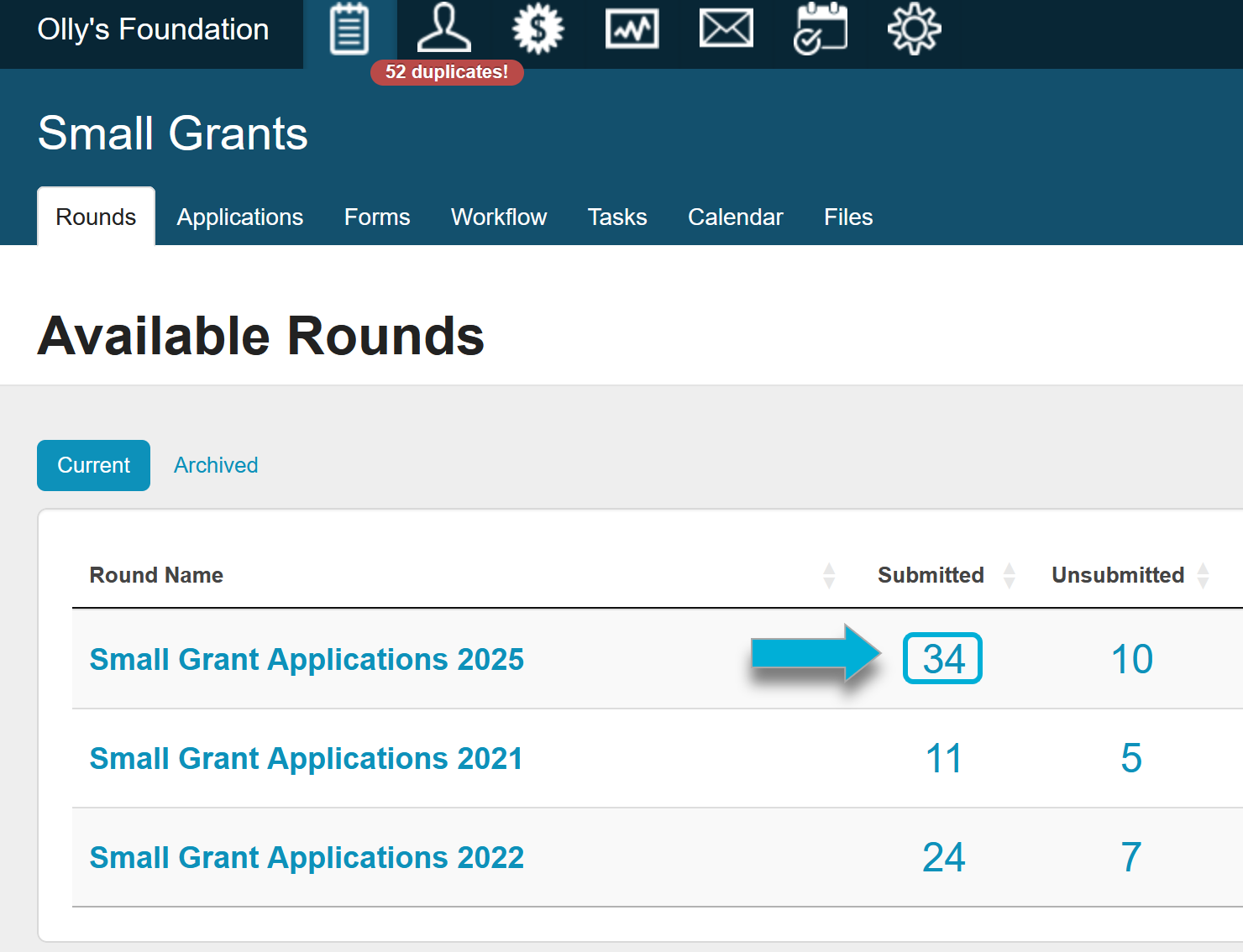Click the dollar payments icon
This screenshot has height=952, width=1243.
point(538,29)
